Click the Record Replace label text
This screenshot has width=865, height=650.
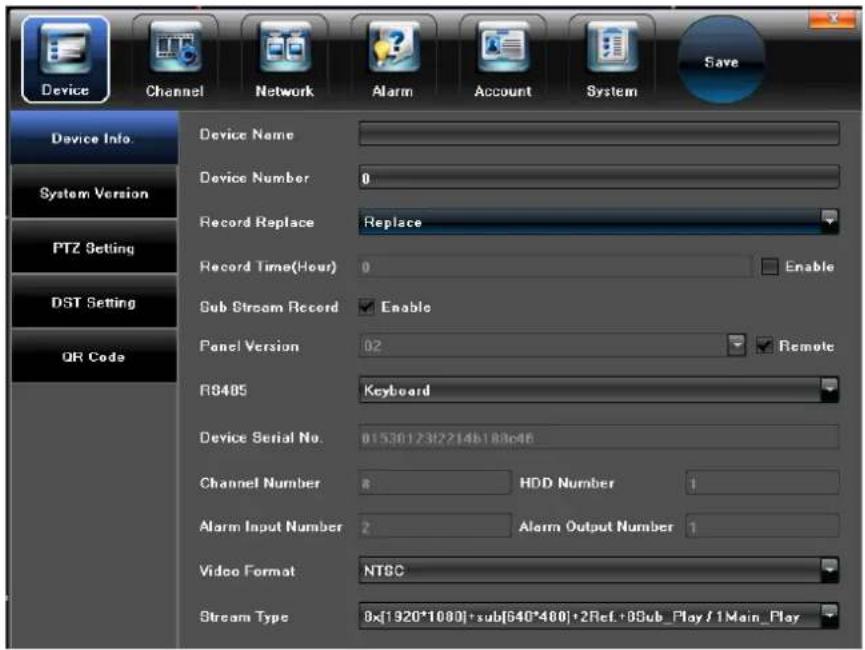tap(257, 222)
